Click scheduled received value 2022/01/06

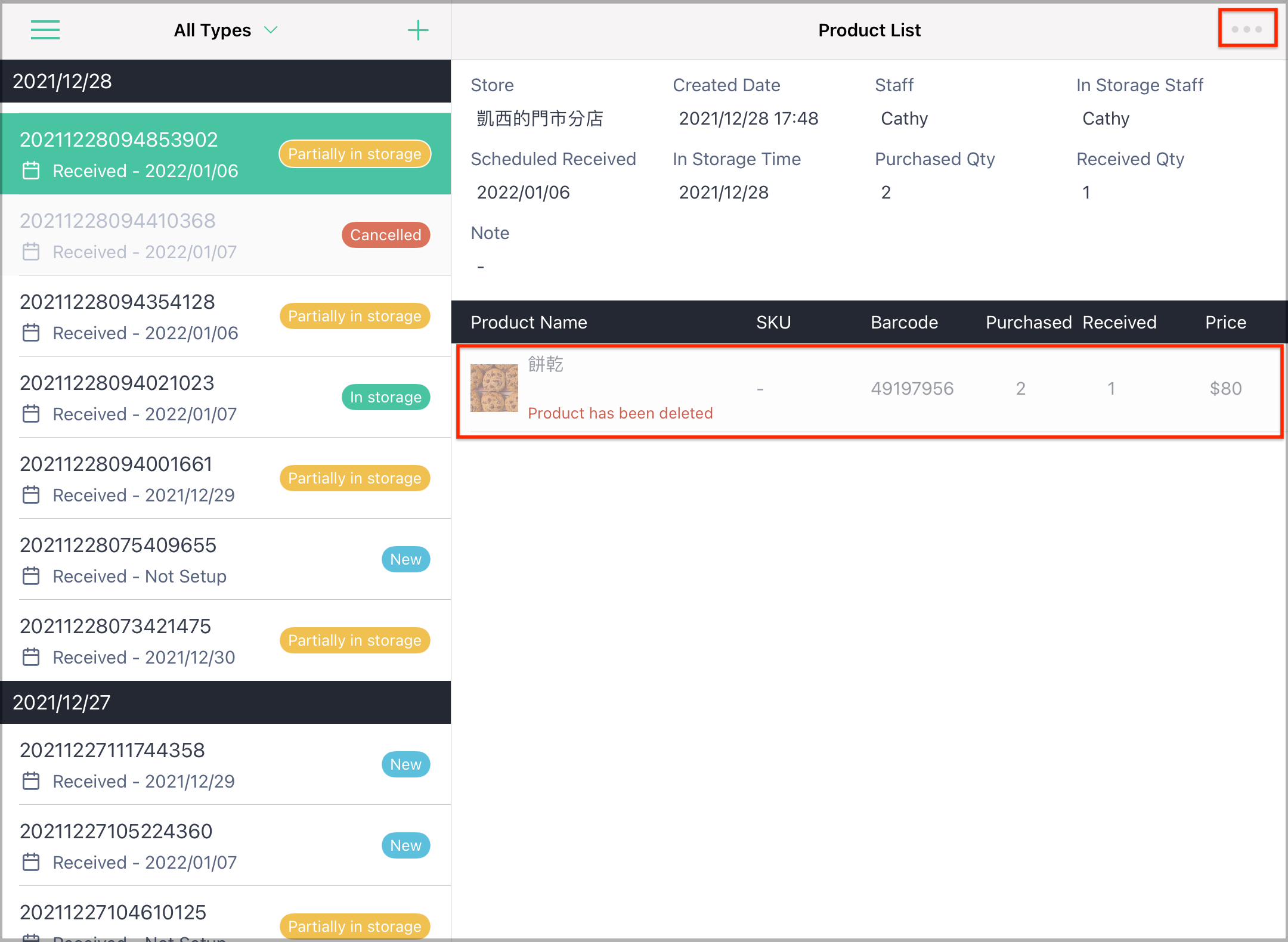(x=523, y=193)
